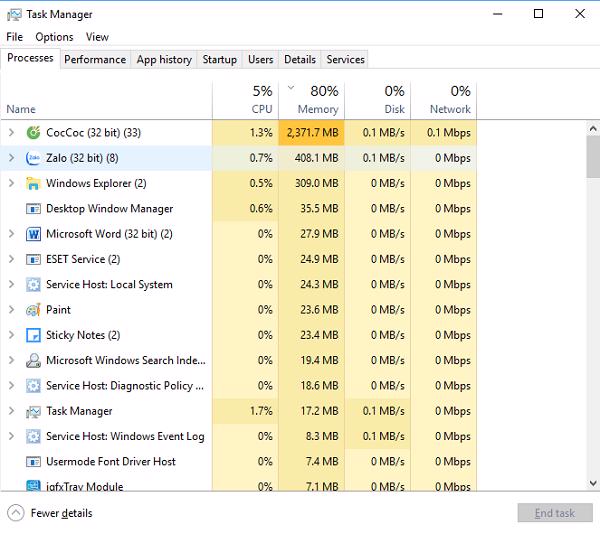Select the Windows Explorer folder icon
600x534 pixels.
(33, 183)
